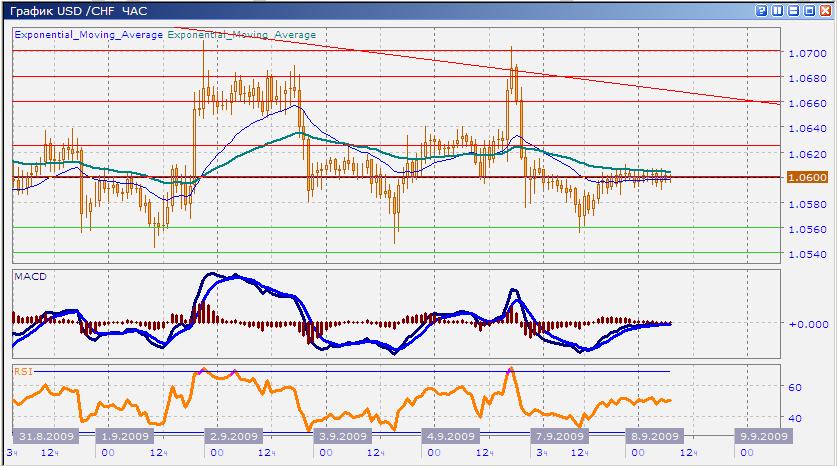The width and height of the screenshot is (837, 466).
Task: Click the horizontal split window icon
Action: (794, 10)
